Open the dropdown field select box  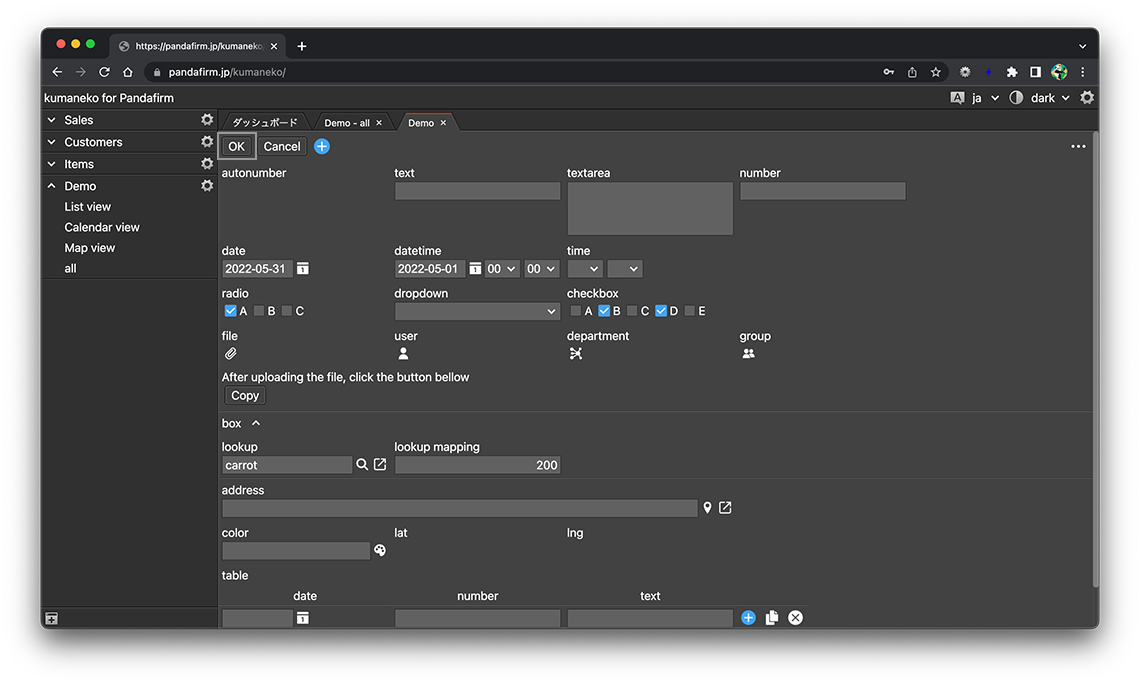477,312
